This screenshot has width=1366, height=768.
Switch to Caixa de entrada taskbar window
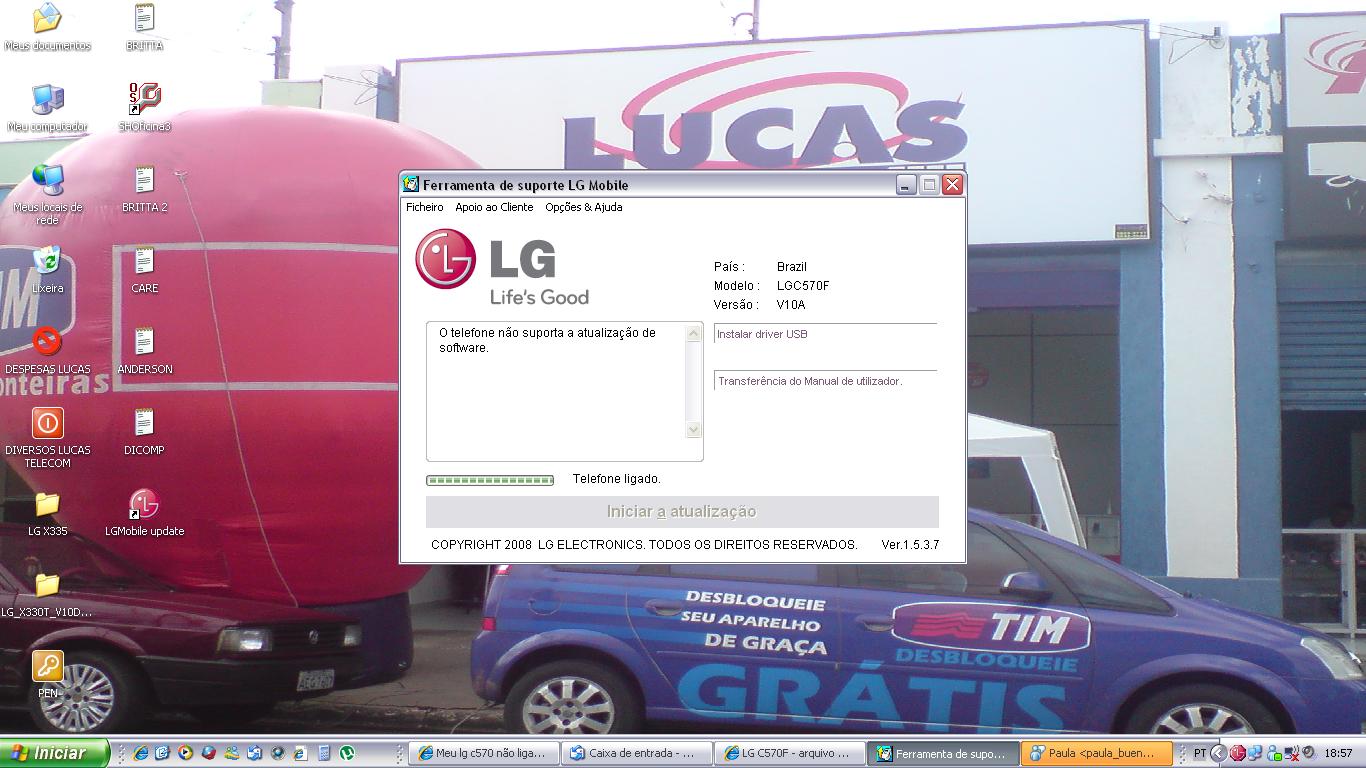(x=637, y=753)
